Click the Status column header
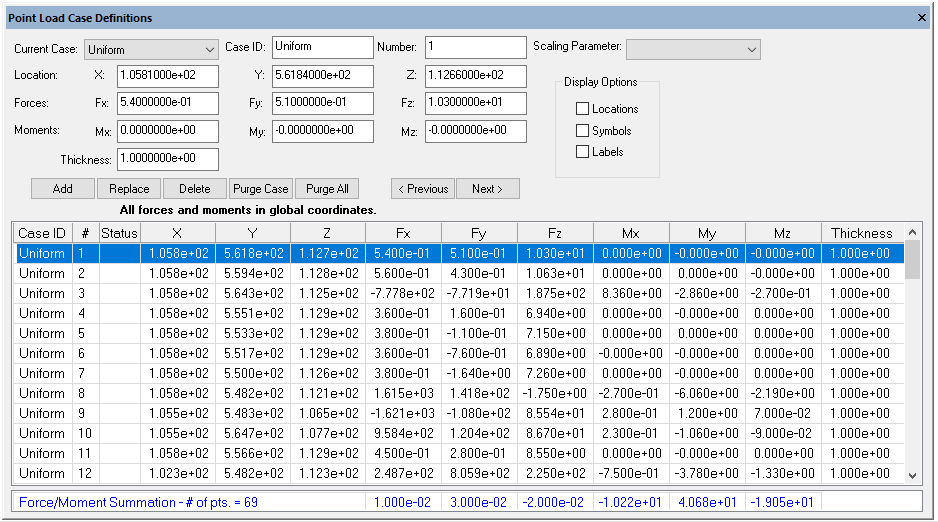The height and width of the screenshot is (522, 938). point(119,233)
